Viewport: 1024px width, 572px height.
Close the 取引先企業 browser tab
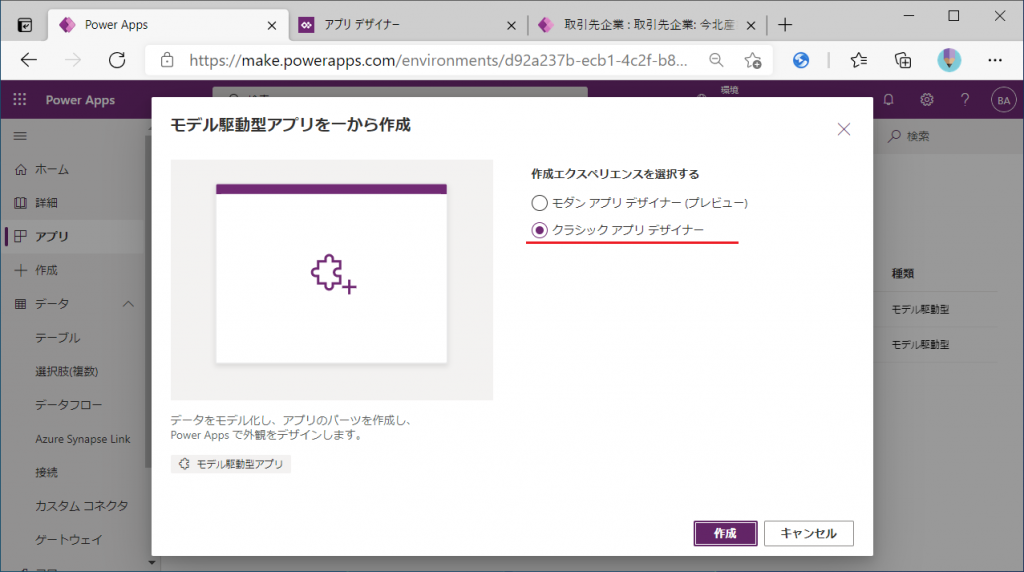coord(751,25)
